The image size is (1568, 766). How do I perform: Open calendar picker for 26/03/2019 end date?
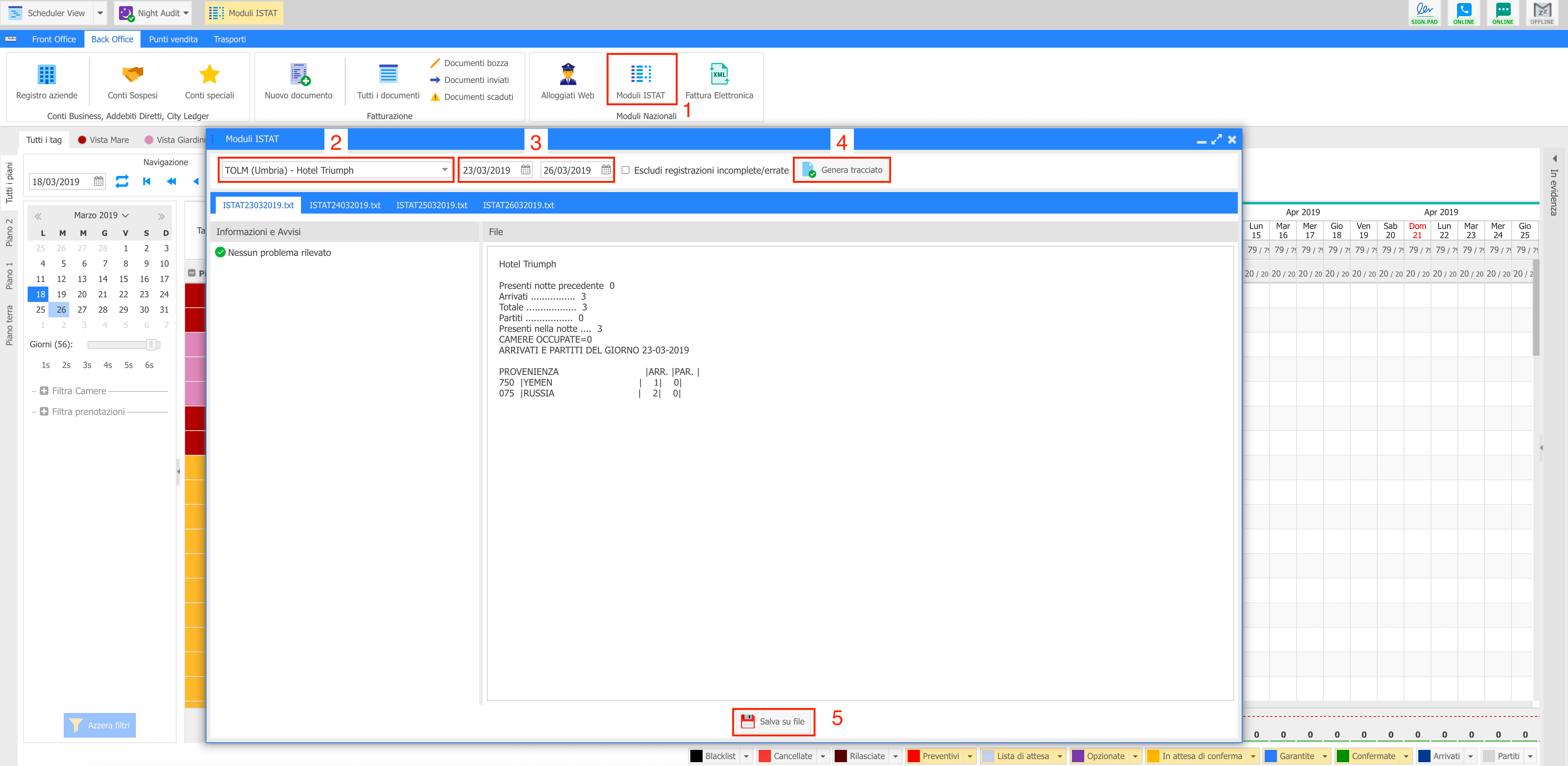pyautogui.click(x=606, y=170)
